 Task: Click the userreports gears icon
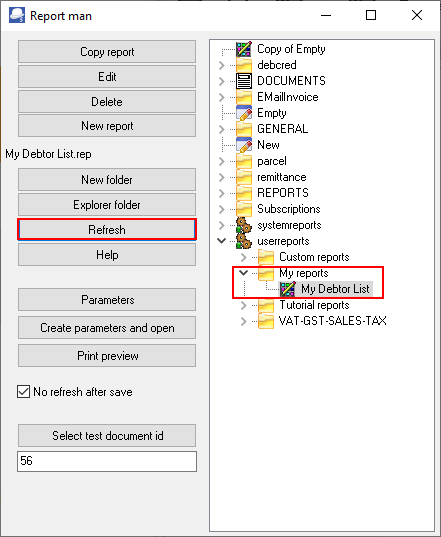pos(244,241)
